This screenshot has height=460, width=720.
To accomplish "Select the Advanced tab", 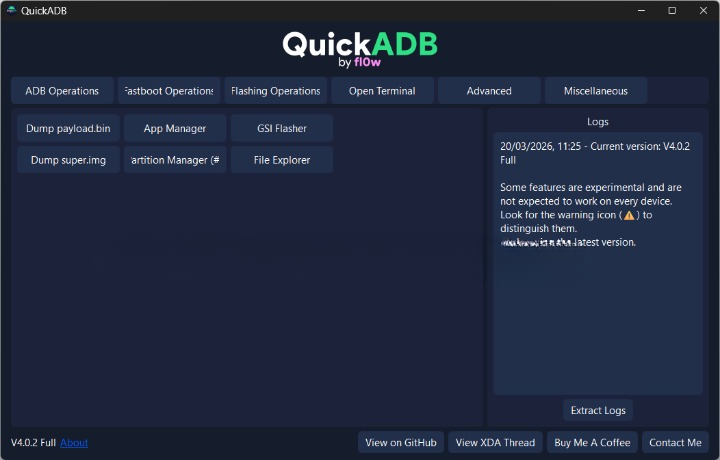I will click(489, 91).
